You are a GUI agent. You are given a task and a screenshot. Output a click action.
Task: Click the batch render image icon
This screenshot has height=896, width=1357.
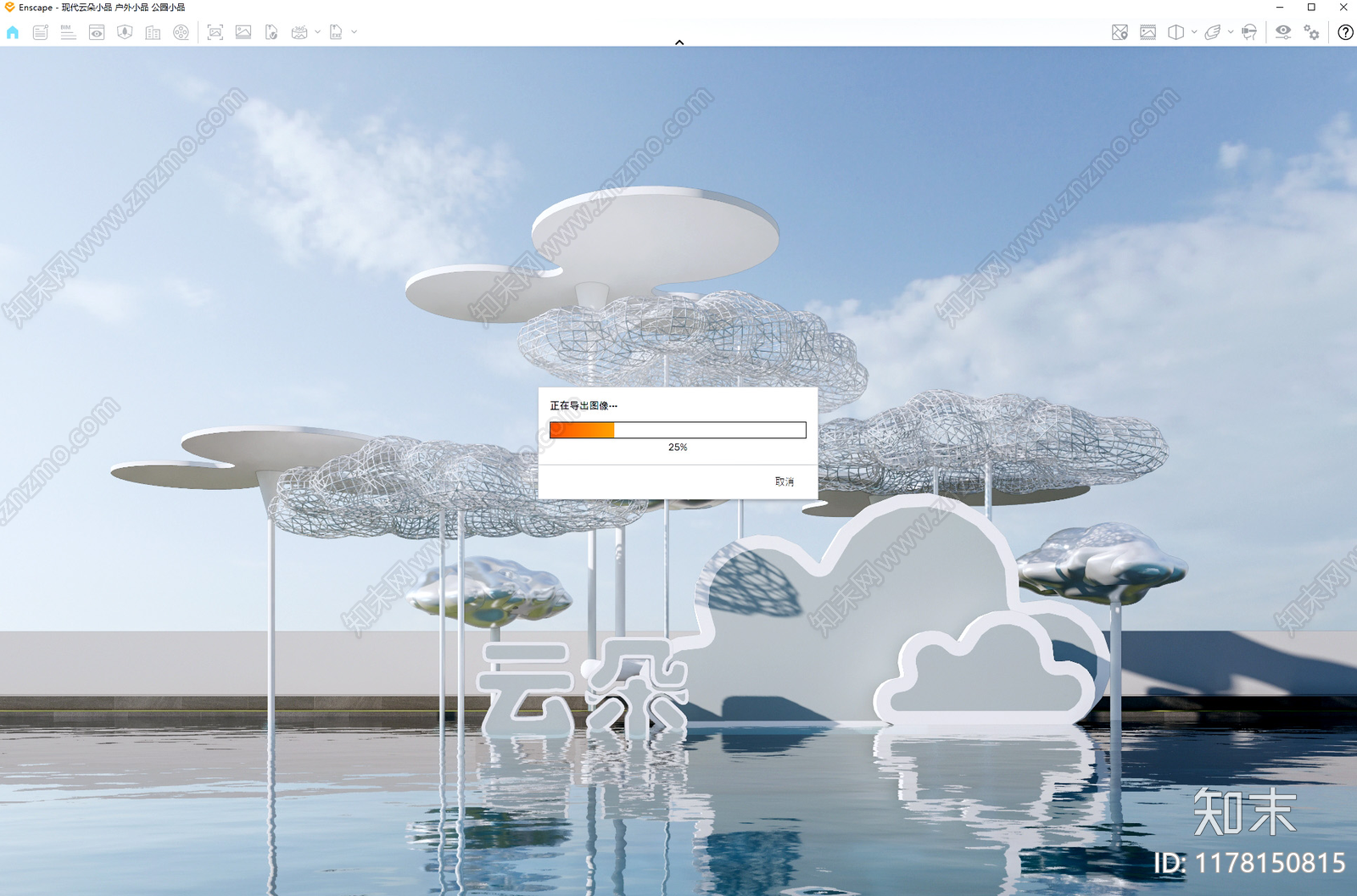point(243,32)
